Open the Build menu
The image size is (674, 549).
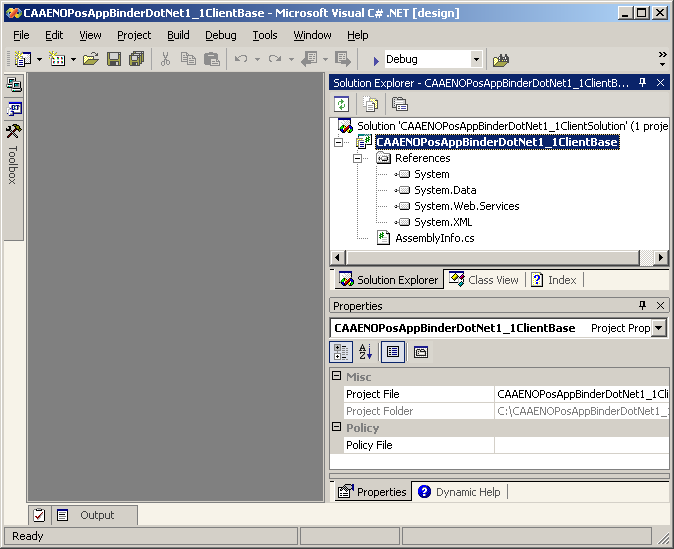[x=178, y=35]
